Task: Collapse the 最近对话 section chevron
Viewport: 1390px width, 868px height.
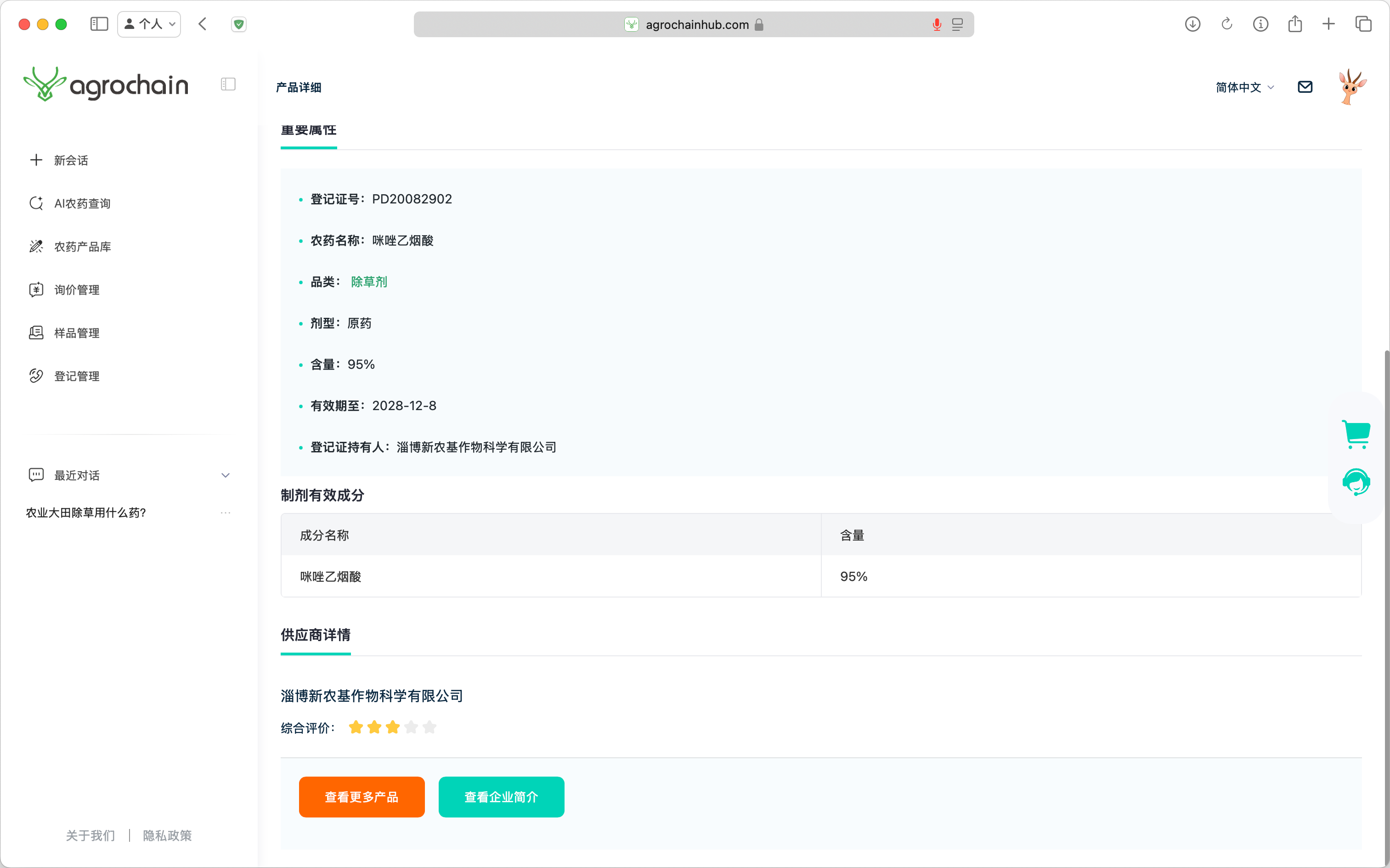Action: pyautogui.click(x=225, y=475)
